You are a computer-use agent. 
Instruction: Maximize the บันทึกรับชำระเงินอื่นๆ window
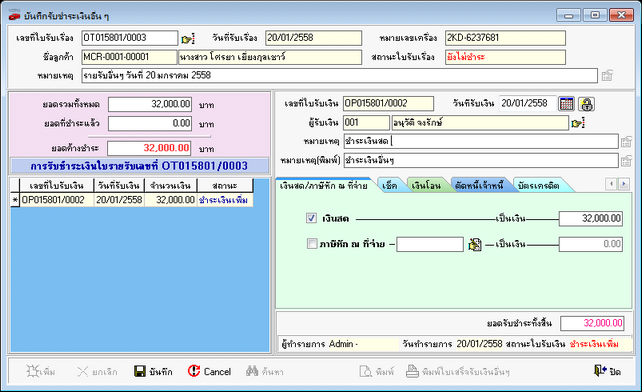pyautogui.click(x=595, y=16)
